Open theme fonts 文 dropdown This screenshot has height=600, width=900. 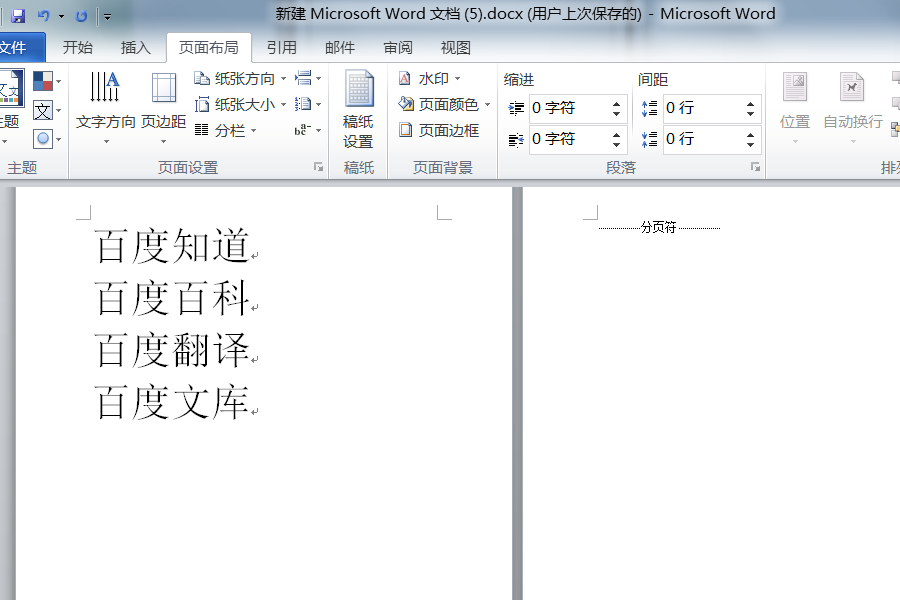47,110
